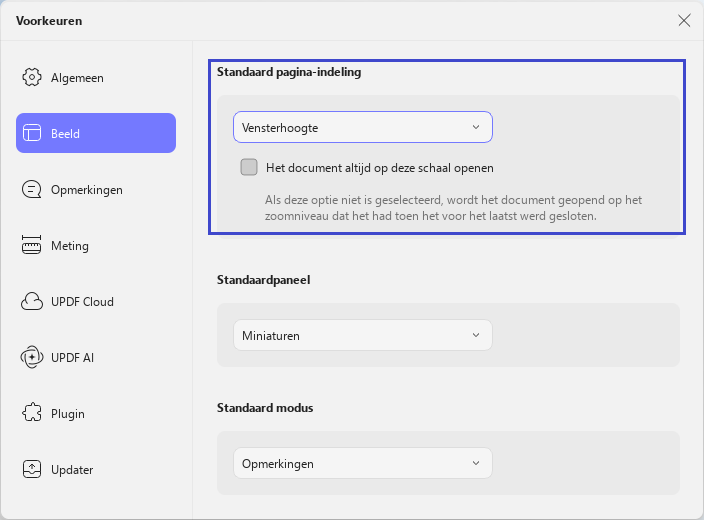Click the Meting ruler icon
The width and height of the screenshot is (704, 520).
pyautogui.click(x=31, y=245)
